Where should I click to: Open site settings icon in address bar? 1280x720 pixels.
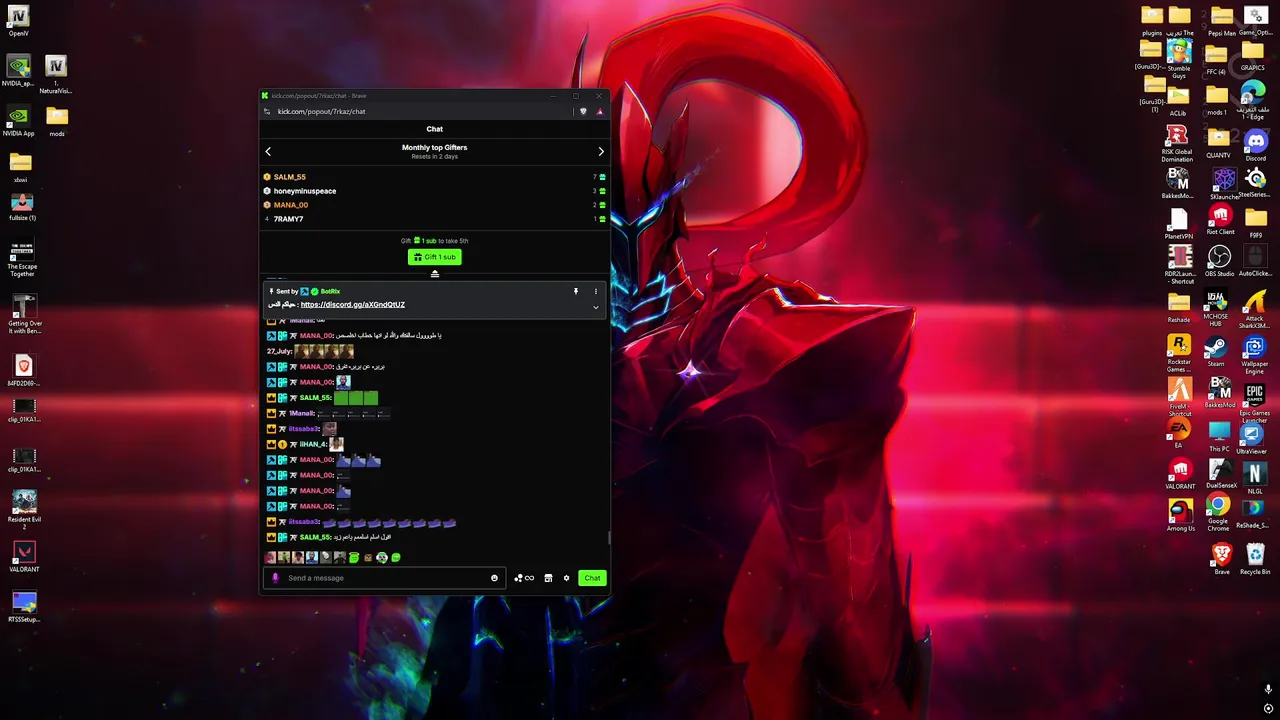click(267, 111)
